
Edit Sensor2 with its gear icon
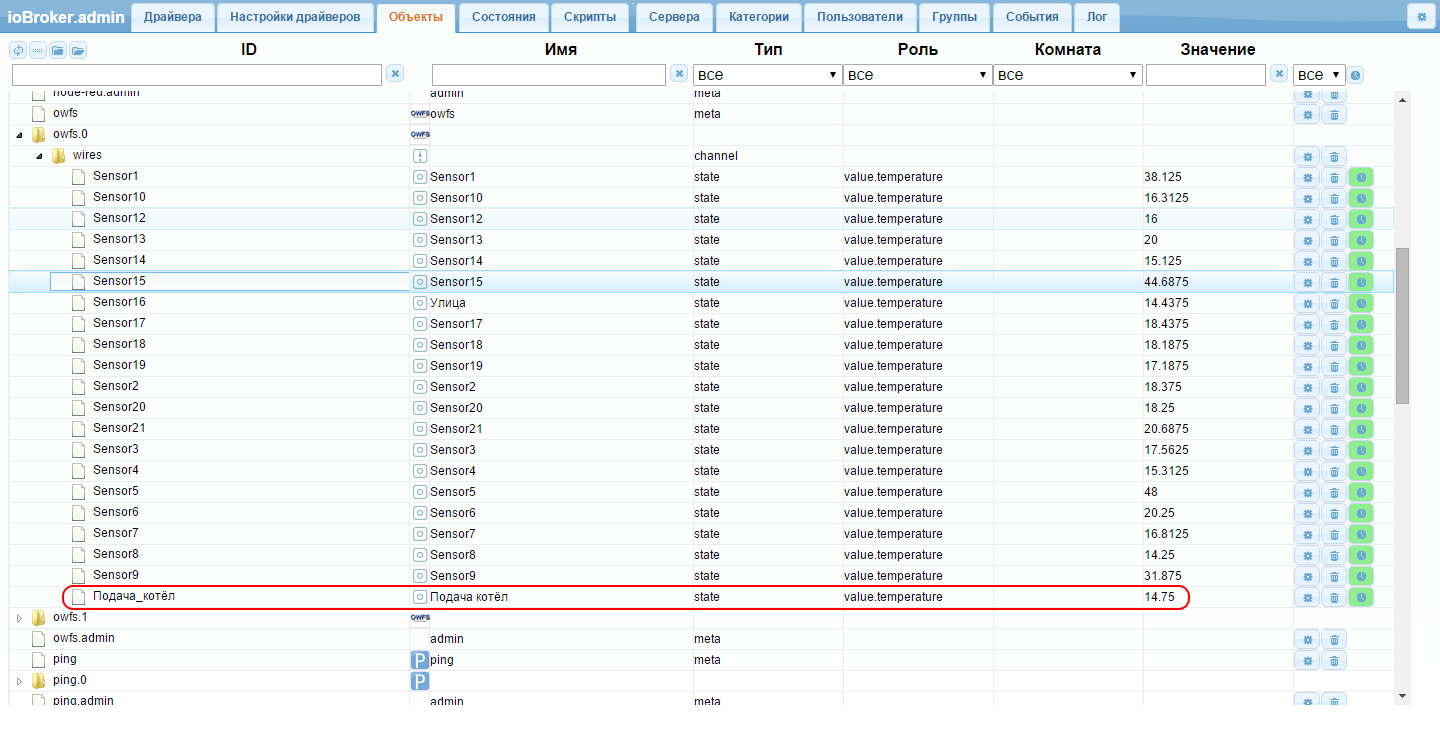click(x=1307, y=387)
